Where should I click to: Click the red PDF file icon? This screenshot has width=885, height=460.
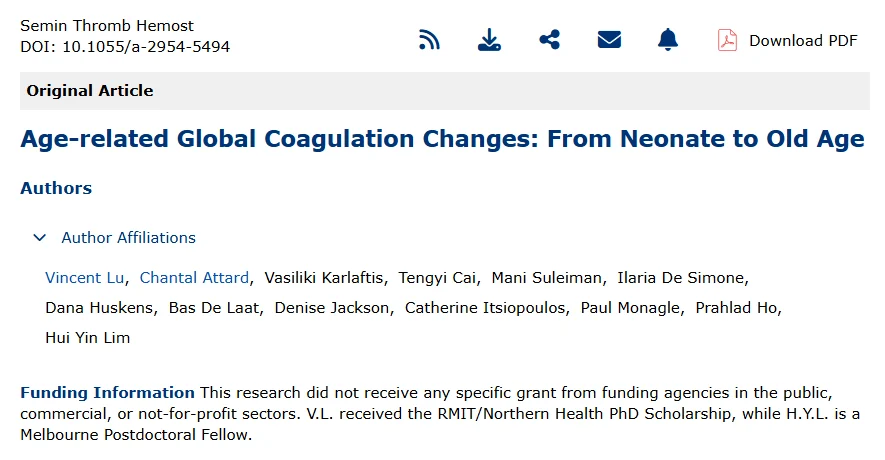727,40
